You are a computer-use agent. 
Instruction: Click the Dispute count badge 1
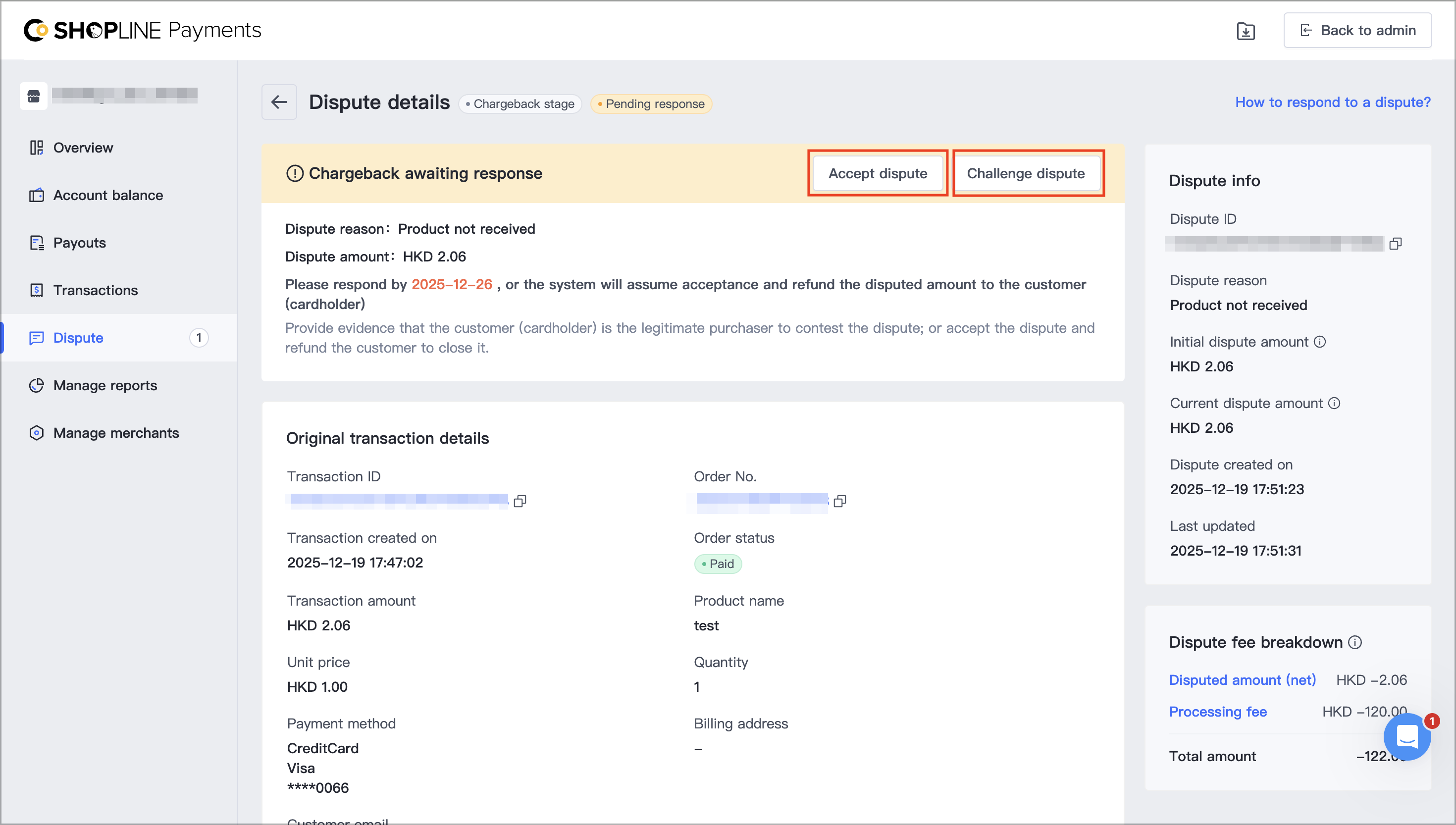(198, 338)
